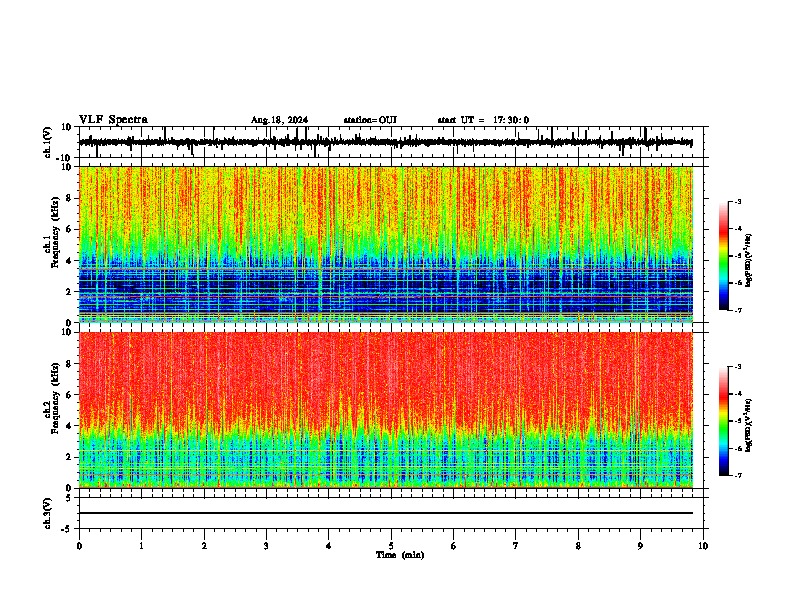Image resolution: width=792 pixels, height=612 pixels.
Task: Click the 4 minute tick label on time axis
Action: coord(329,545)
